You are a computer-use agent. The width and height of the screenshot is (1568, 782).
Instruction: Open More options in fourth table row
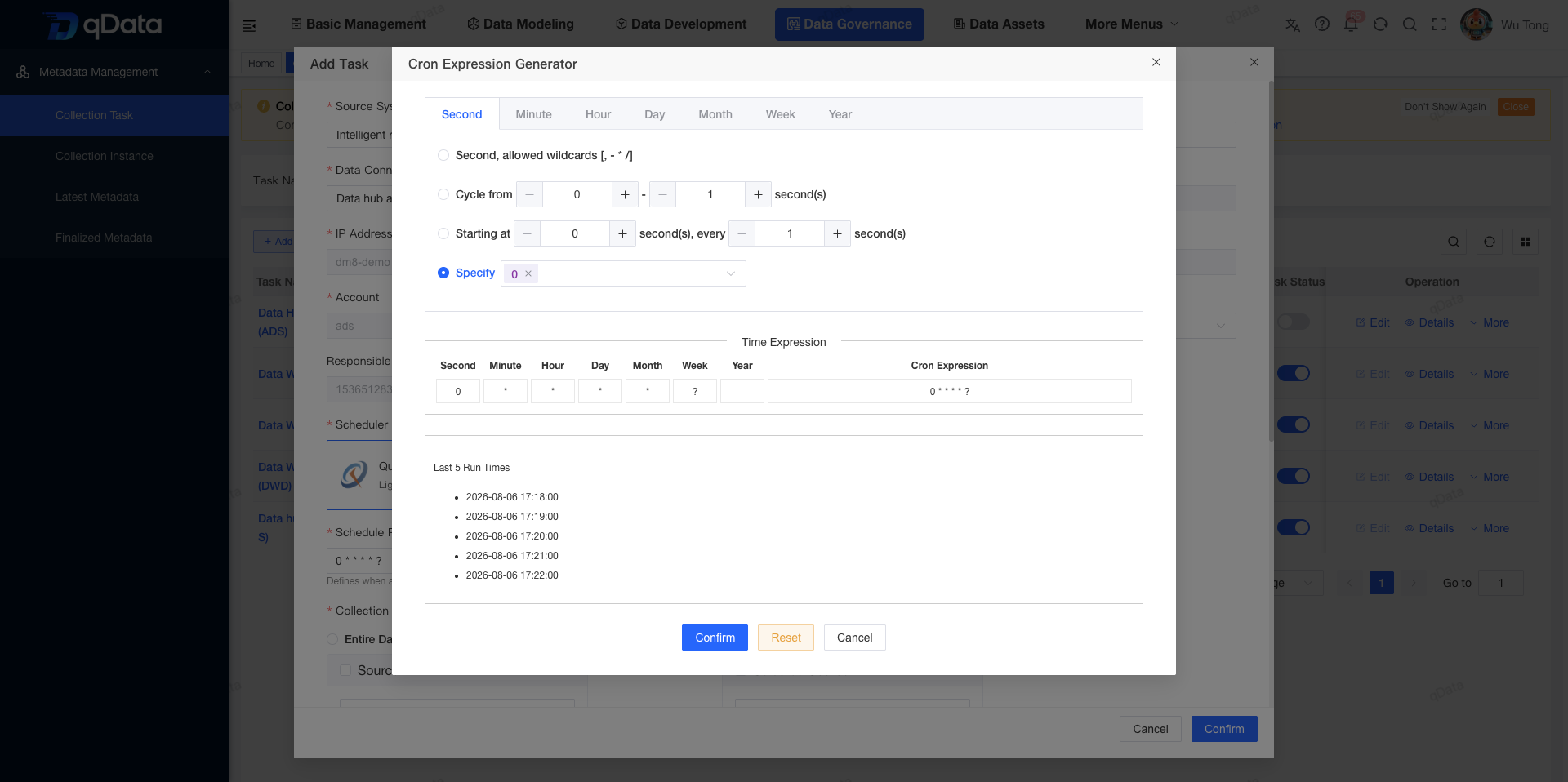point(1490,477)
